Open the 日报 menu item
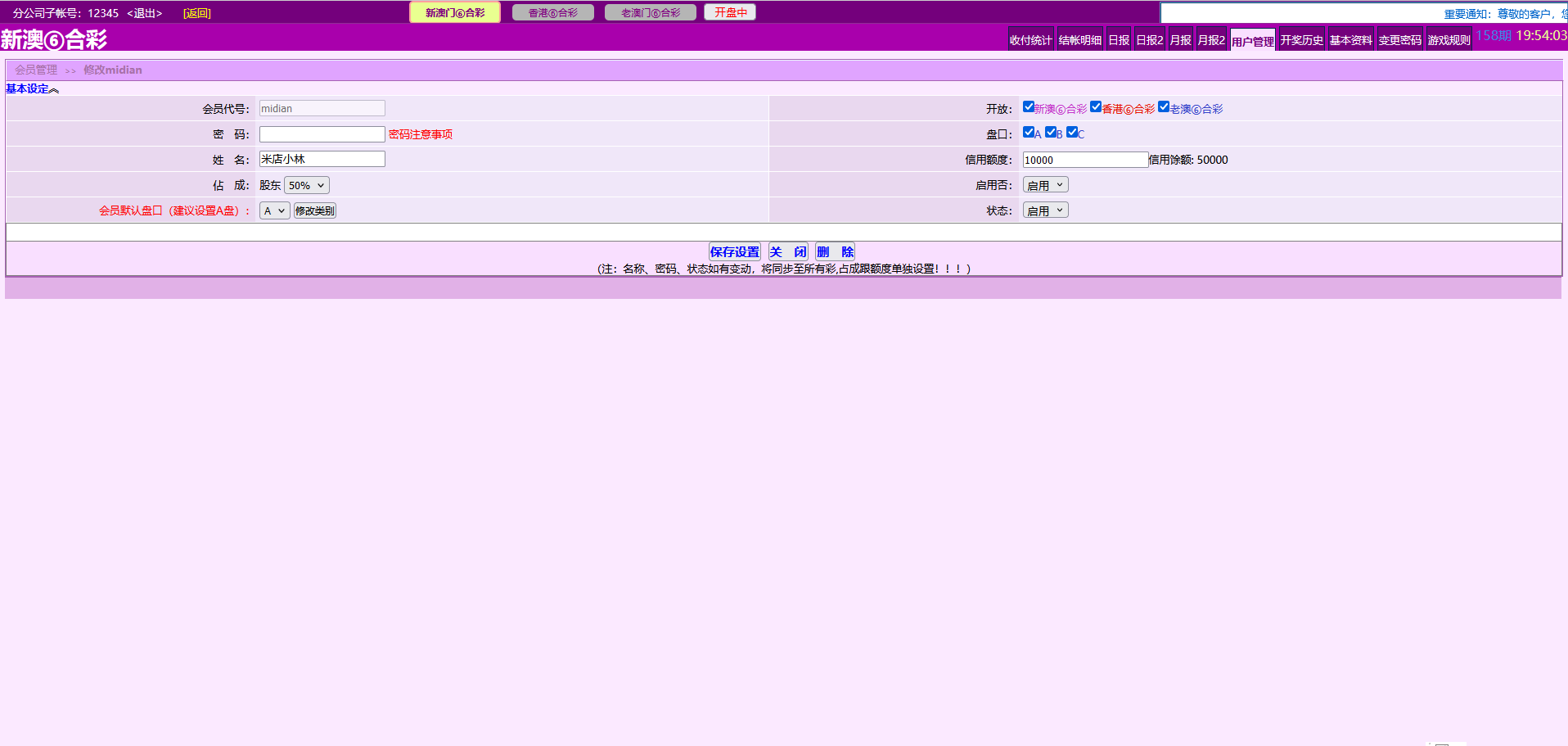 [1119, 40]
